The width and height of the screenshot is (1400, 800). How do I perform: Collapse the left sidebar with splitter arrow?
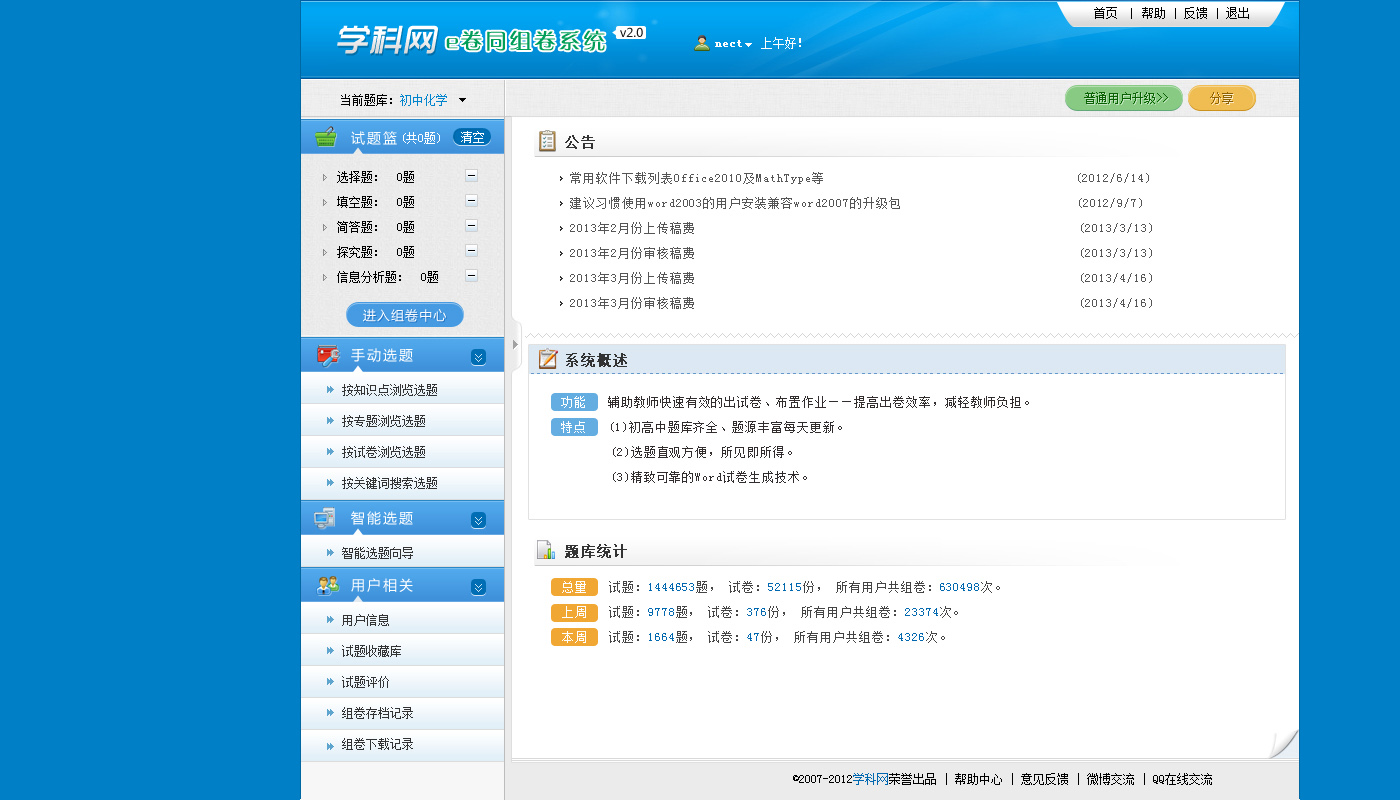pyautogui.click(x=516, y=344)
